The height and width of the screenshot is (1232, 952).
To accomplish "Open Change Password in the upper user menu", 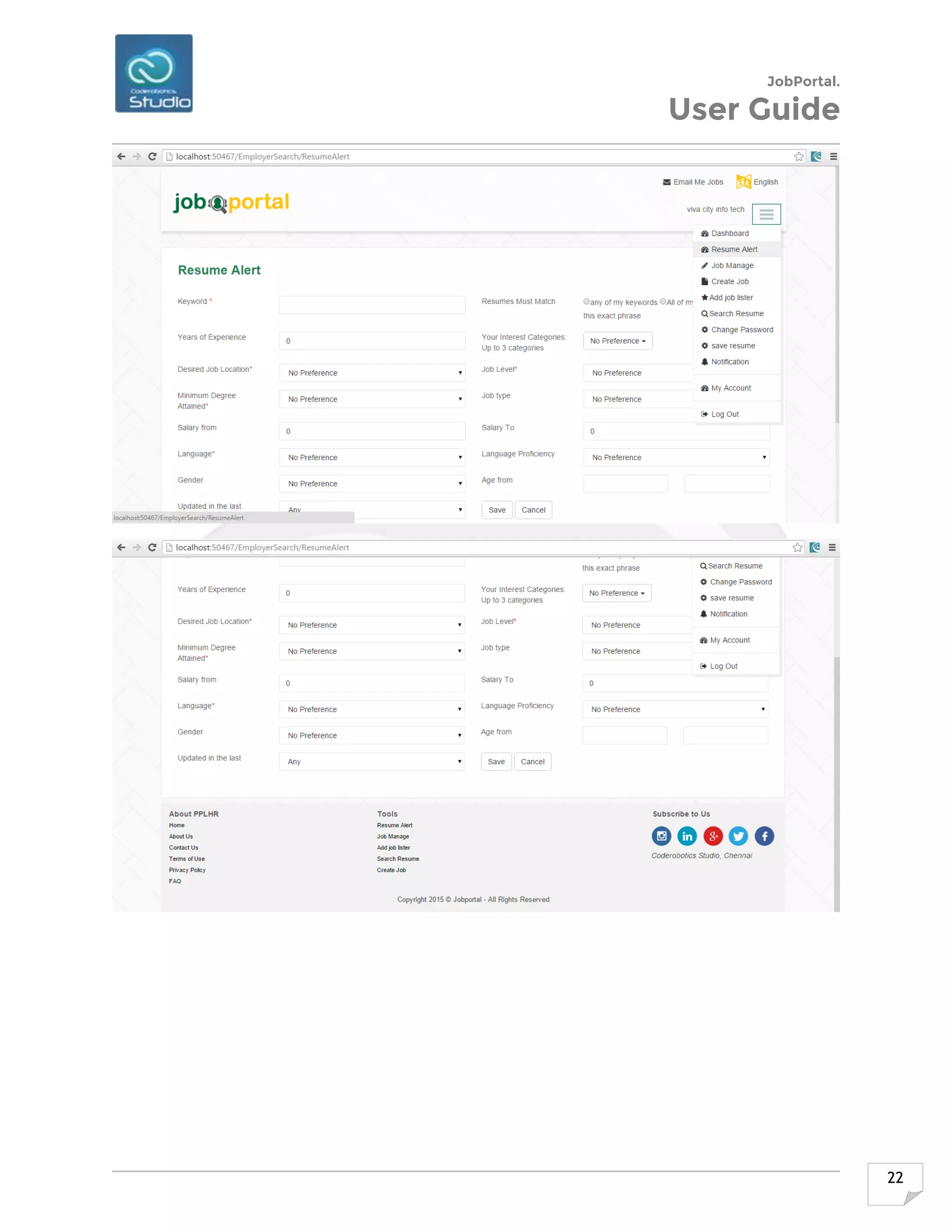I will pyautogui.click(x=737, y=330).
